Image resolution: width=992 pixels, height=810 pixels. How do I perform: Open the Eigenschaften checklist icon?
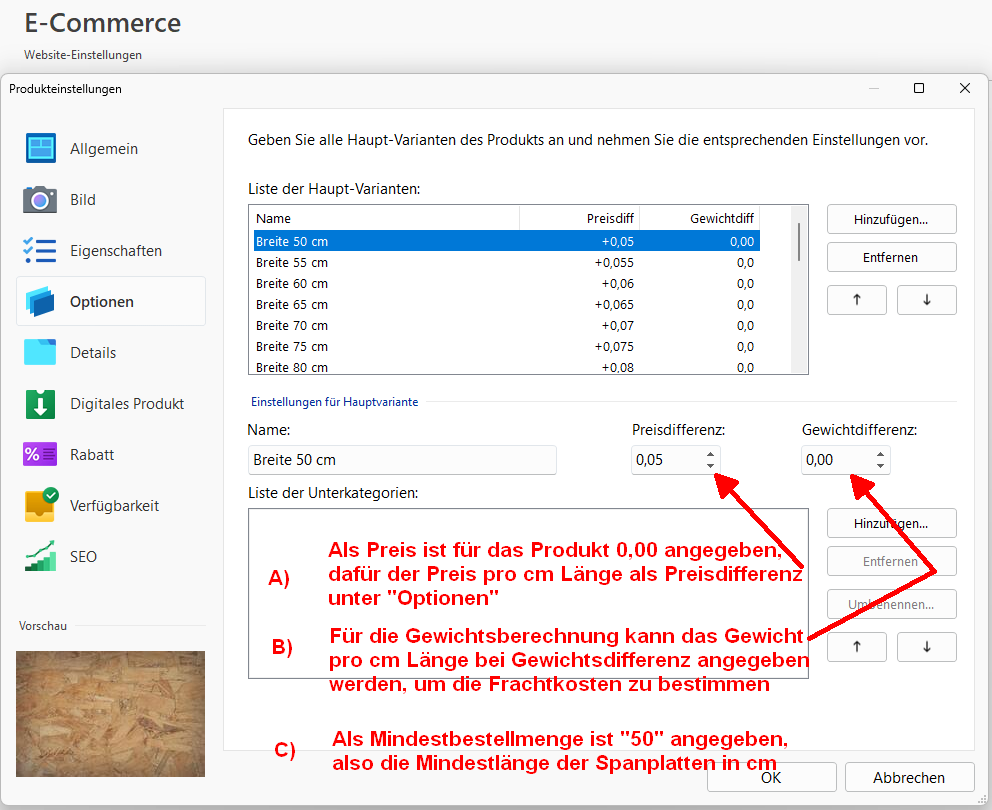coord(39,251)
